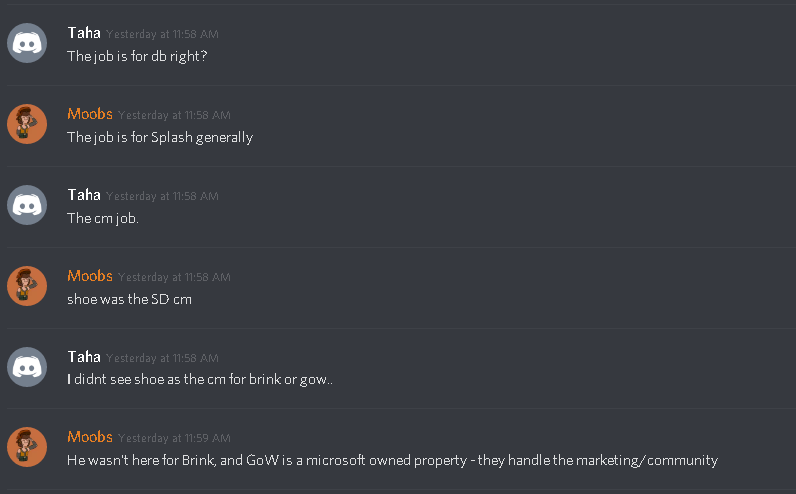
Task: Click the timestamp on Taha's first message
Action: click(x=162, y=35)
